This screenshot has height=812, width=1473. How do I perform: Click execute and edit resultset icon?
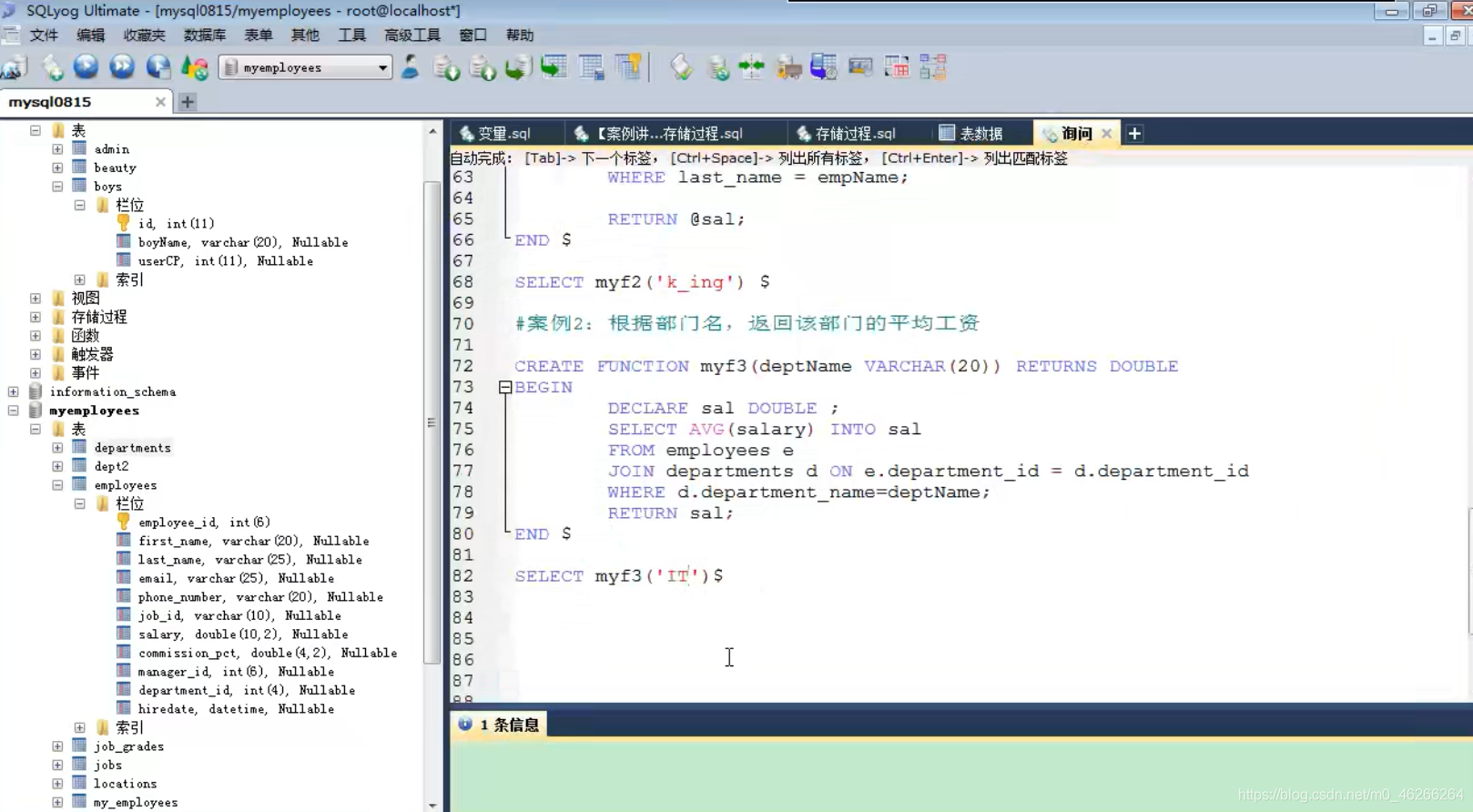[x=158, y=67]
